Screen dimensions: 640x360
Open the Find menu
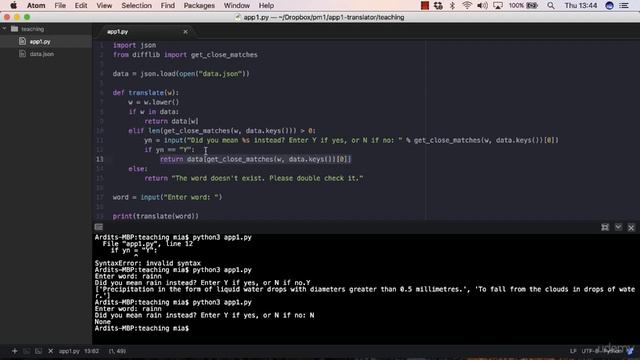(x=167, y=6)
